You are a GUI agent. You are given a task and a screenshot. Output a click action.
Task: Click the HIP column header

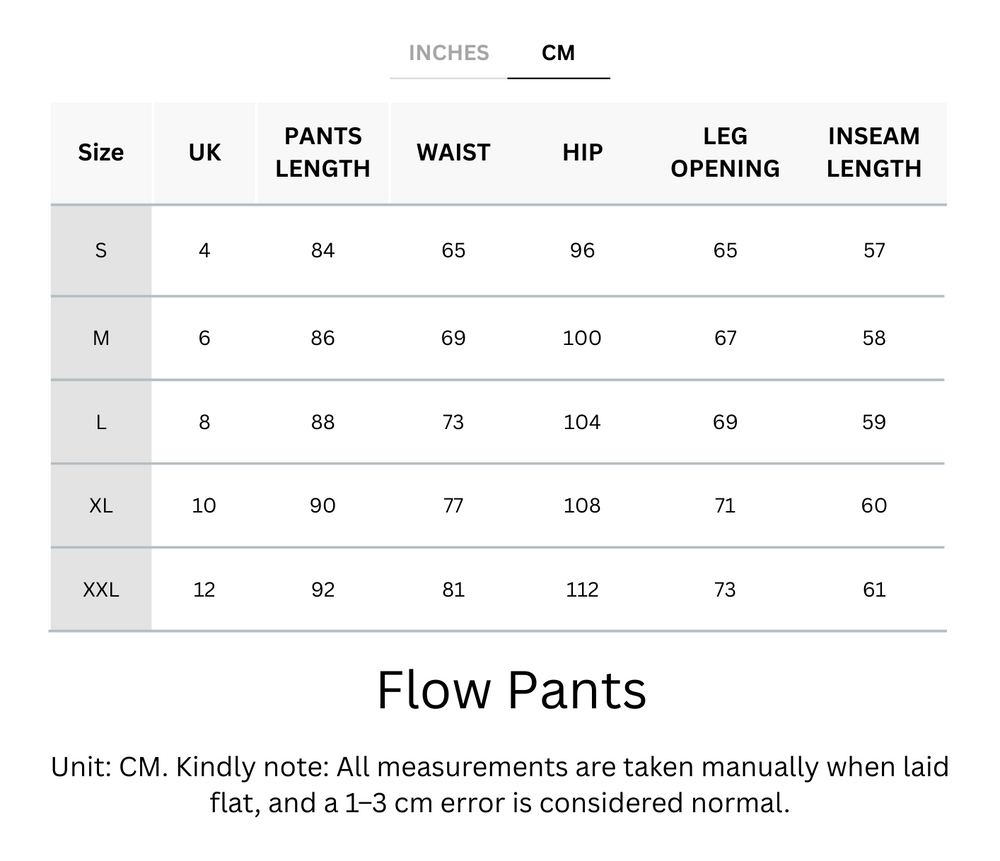pos(581,152)
